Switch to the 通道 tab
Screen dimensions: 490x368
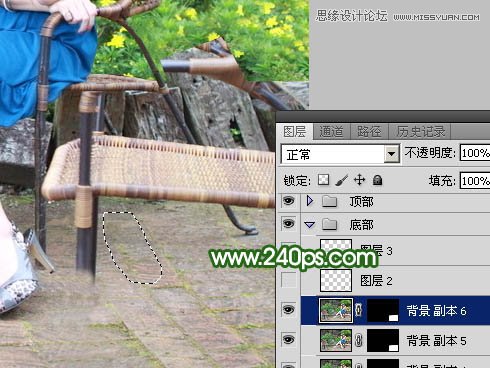coord(331,132)
